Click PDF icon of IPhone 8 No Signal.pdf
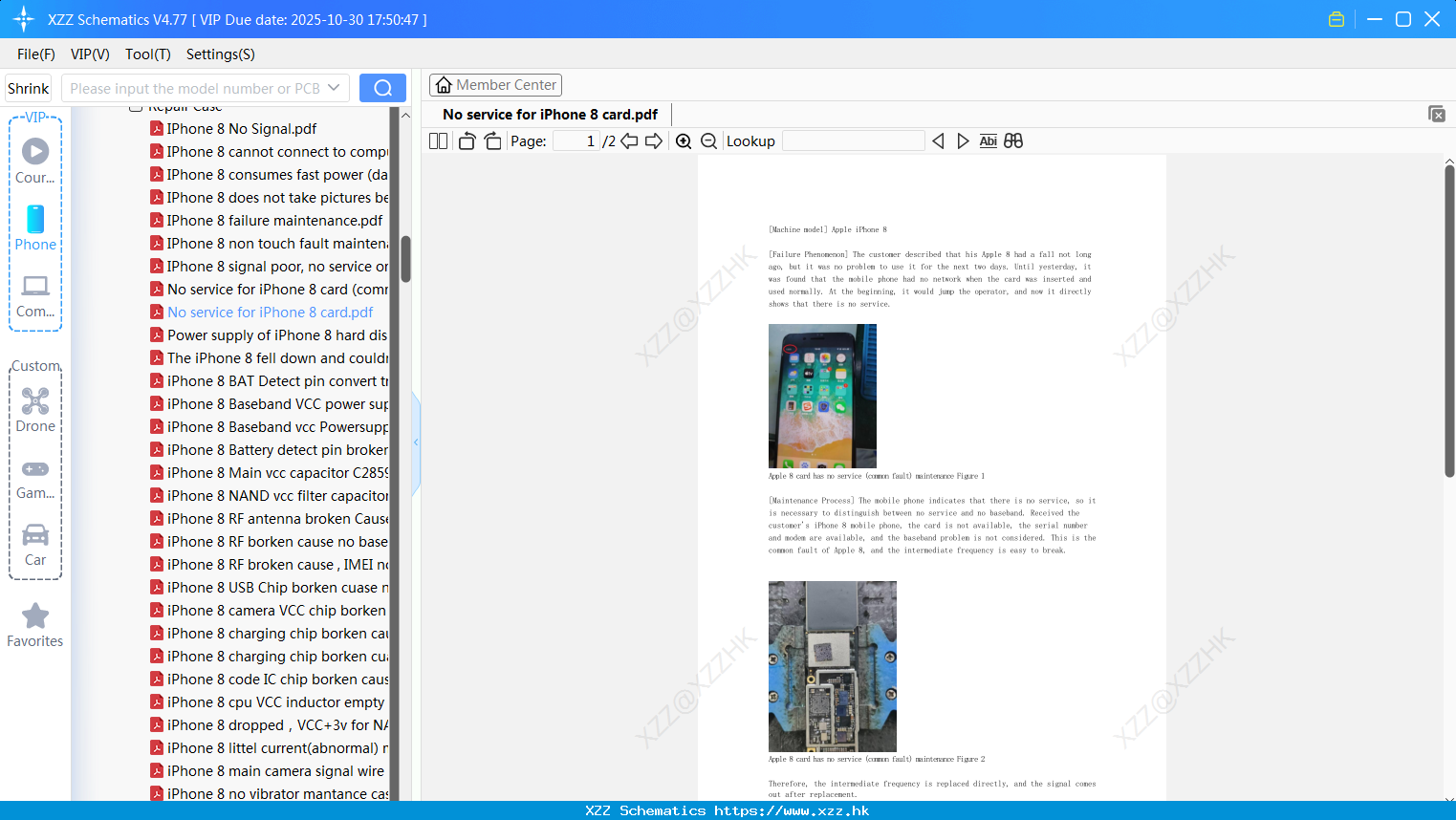 tap(157, 128)
